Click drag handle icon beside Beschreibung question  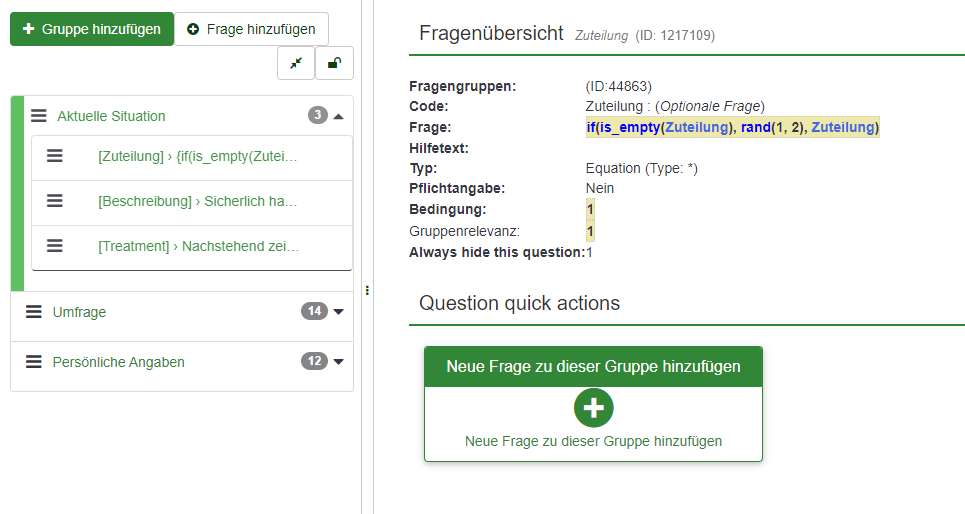pyautogui.click(x=55, y=201)
